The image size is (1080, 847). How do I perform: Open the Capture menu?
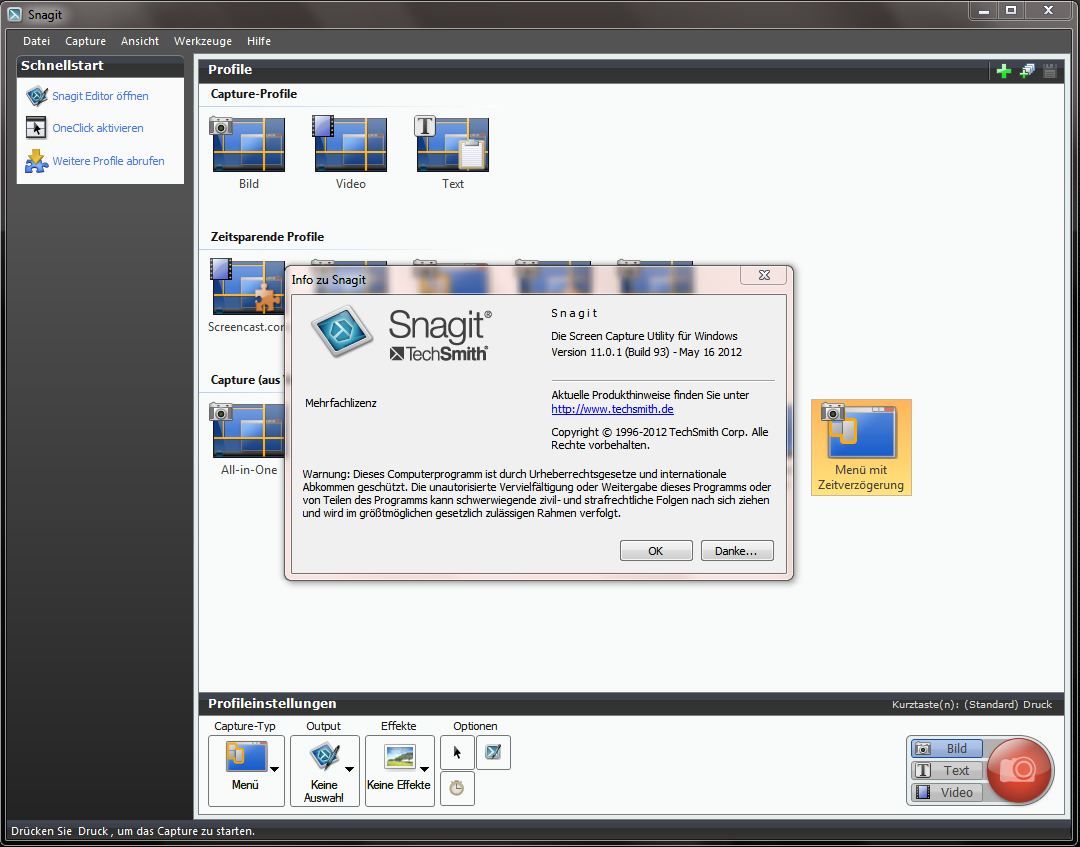[x=85, y=41]
